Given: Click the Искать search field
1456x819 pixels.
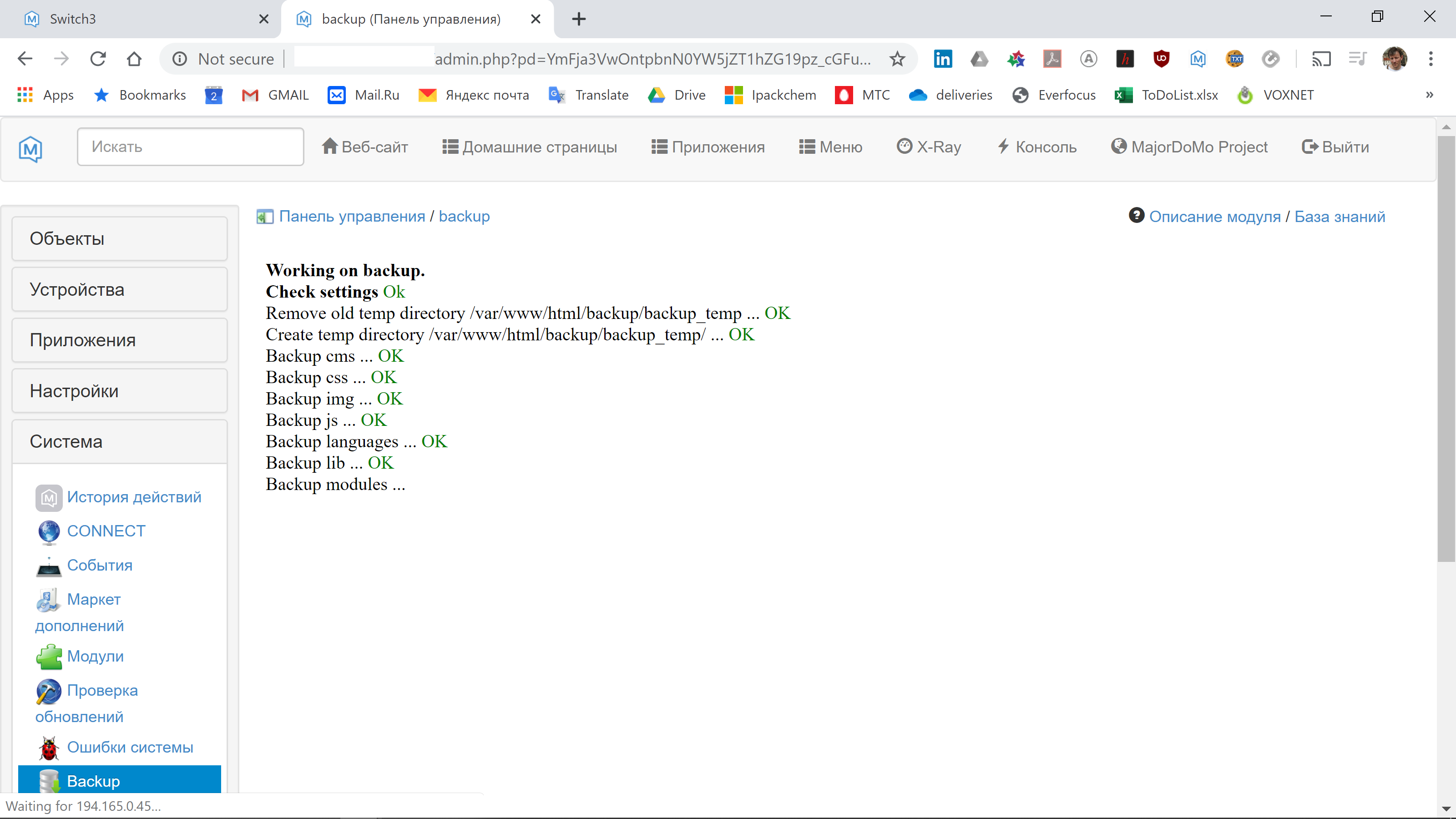Looking at the screenshot, I should [191, 147].
